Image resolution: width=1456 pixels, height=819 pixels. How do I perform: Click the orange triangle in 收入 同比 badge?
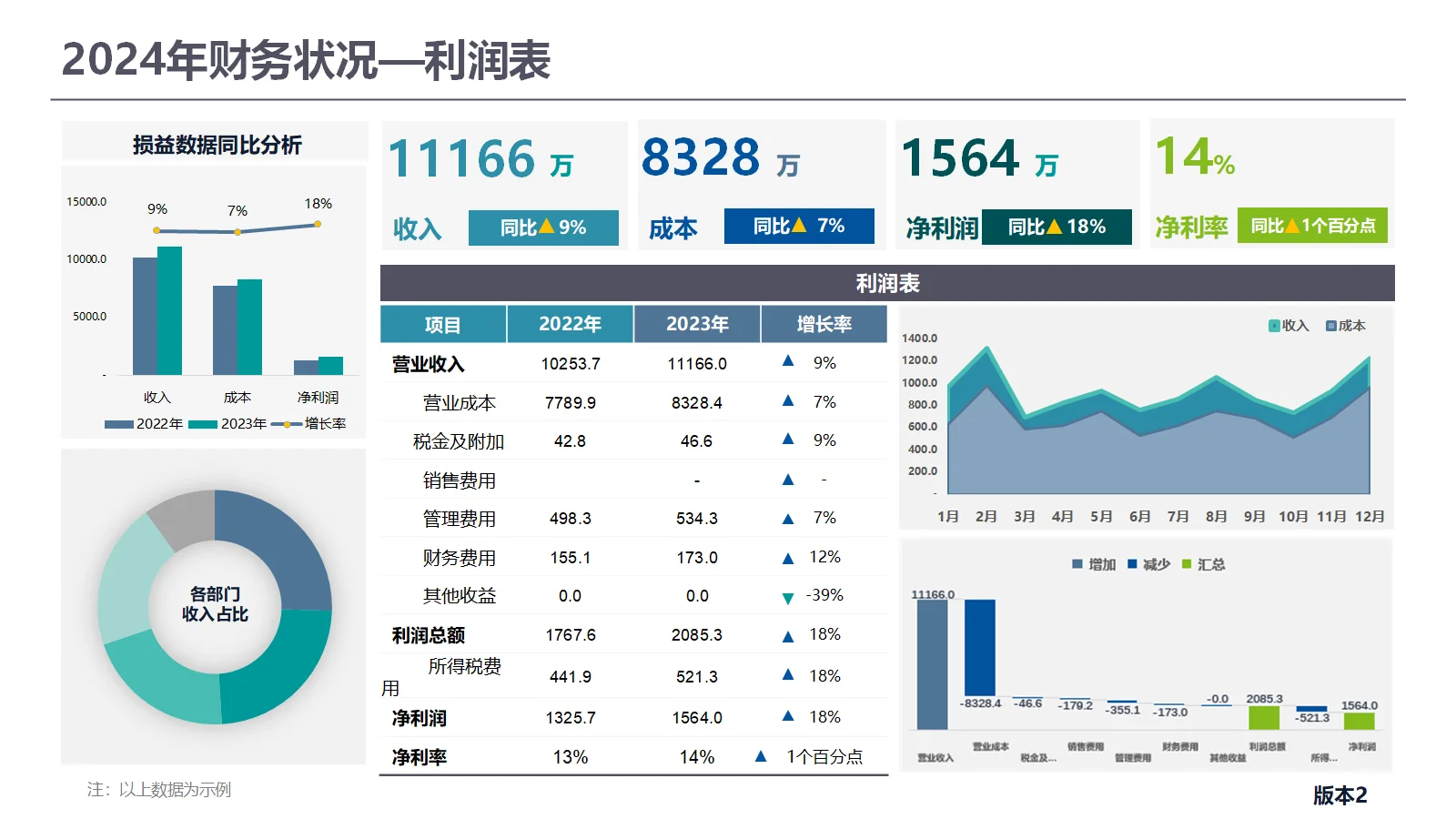point(546,226)
